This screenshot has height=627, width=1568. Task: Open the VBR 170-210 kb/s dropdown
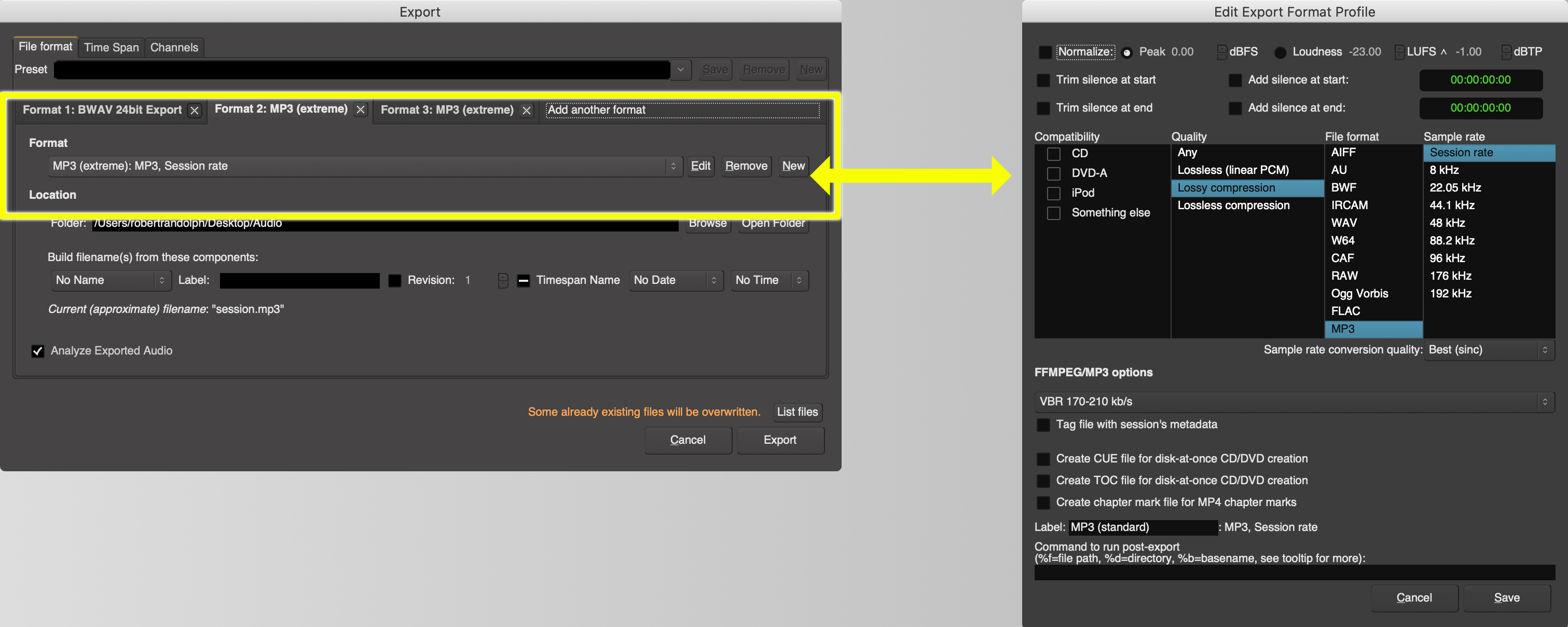(x=1294, y=402)
